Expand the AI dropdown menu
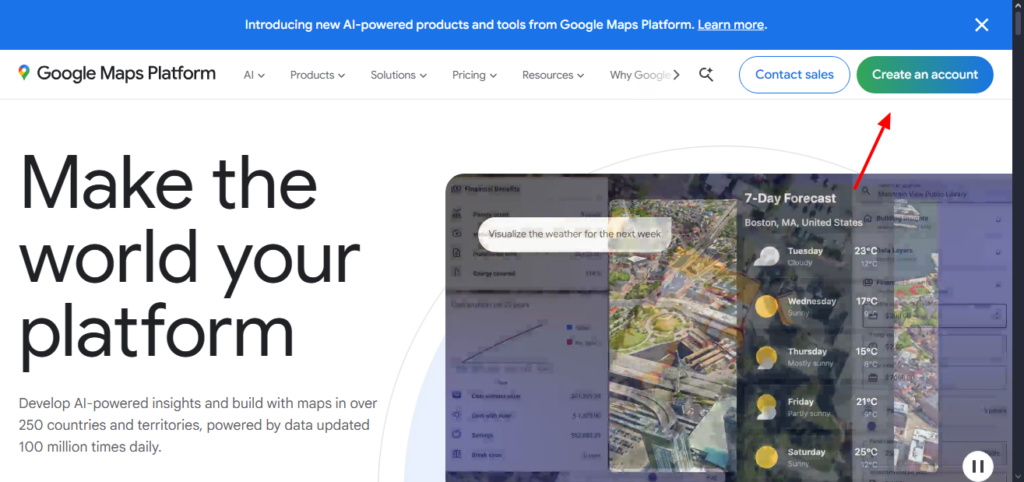The width and height of the screenshot is (1024, 482). tap(254, 75)
